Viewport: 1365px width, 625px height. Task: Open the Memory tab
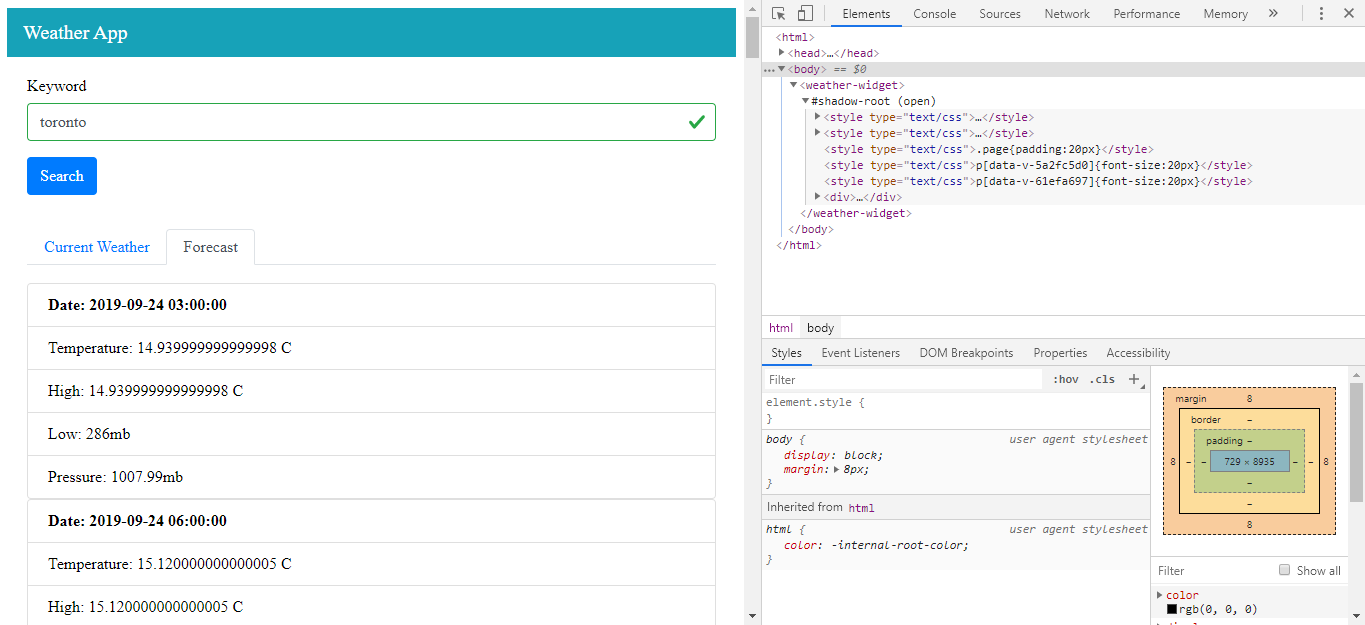pyautogui.click(x=1225, y=14)
